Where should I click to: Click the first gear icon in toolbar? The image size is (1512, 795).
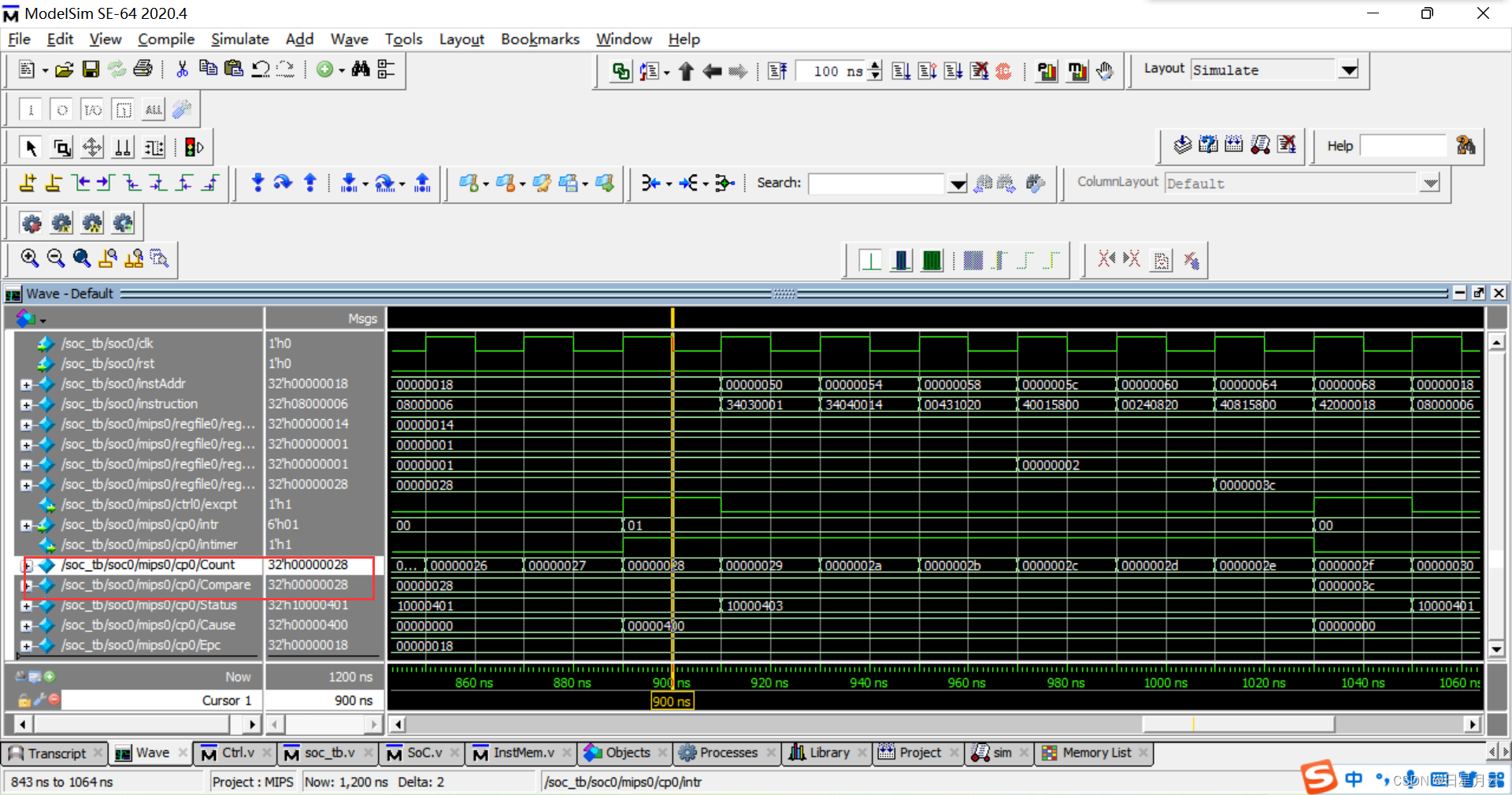(31, 224)
